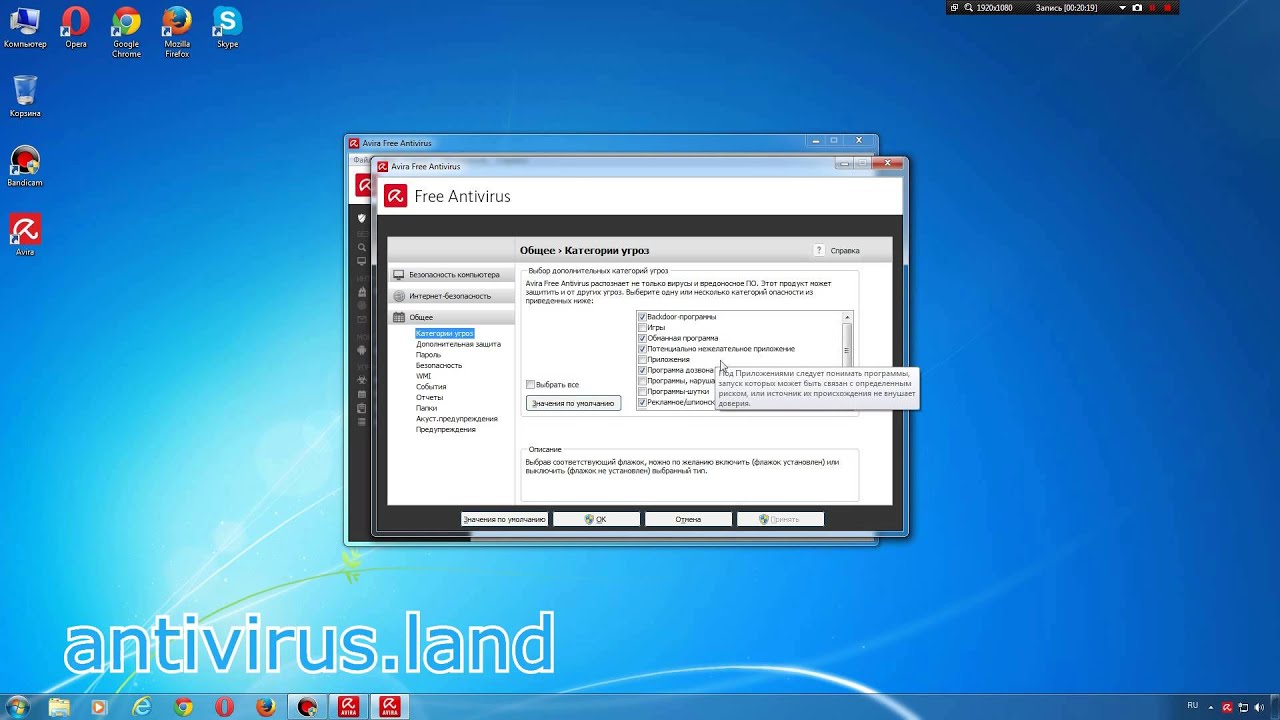Click the Avira logo in the Free Antivirus header
This screenshot has width=1280, height=720.
tap(396, 196)
